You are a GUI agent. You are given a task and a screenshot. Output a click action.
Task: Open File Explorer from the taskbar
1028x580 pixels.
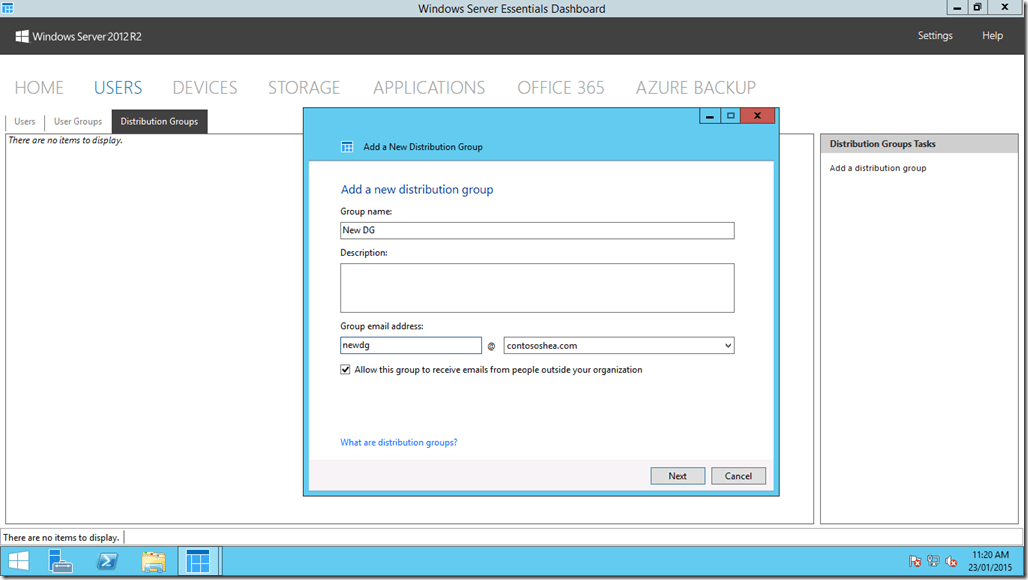click(153, 561)
